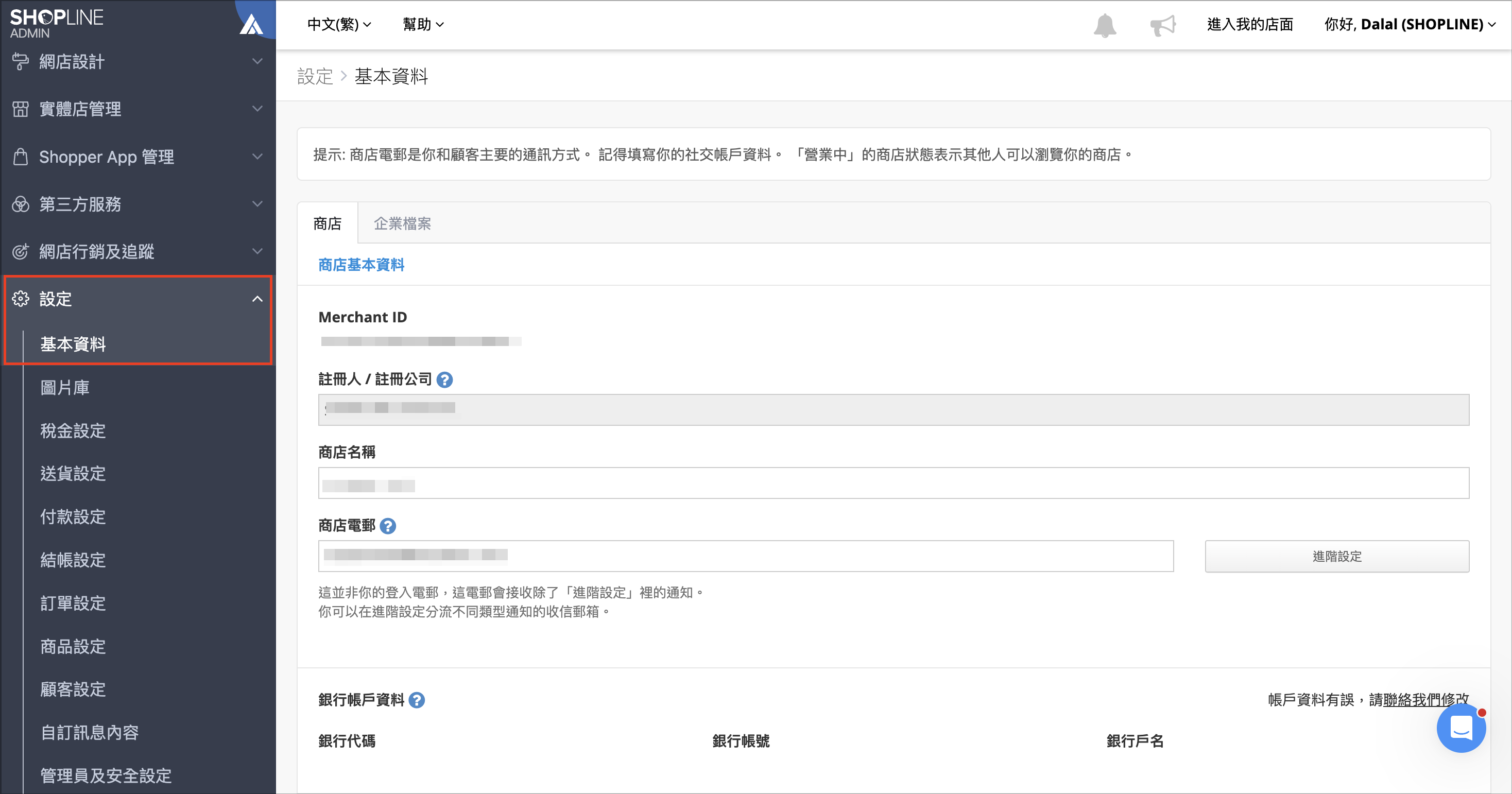The width and height of the screenshot is (1512, 794).
Task: Open the Dalal (SHOPLINE) account dropdown
Action: [1410, 25]
